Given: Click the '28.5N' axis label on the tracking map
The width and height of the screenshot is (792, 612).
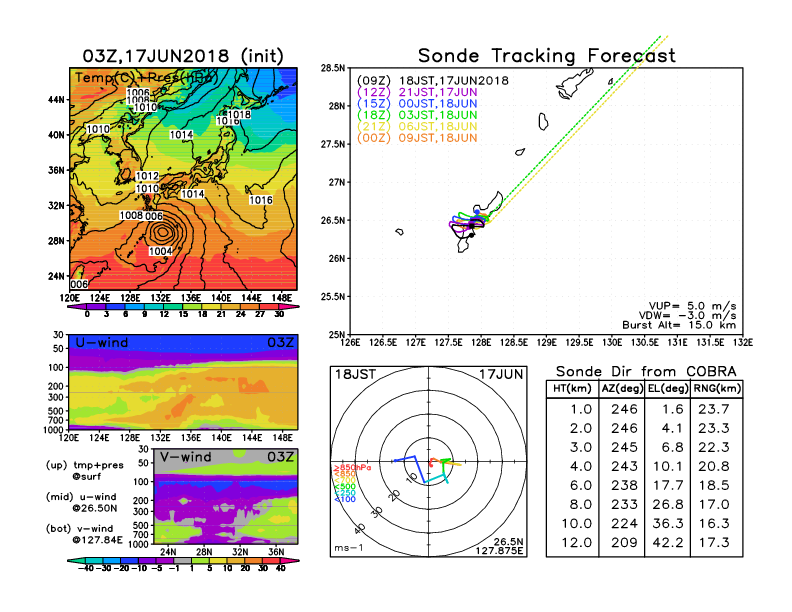Looking at the screenshot, I should click(333, 68).
